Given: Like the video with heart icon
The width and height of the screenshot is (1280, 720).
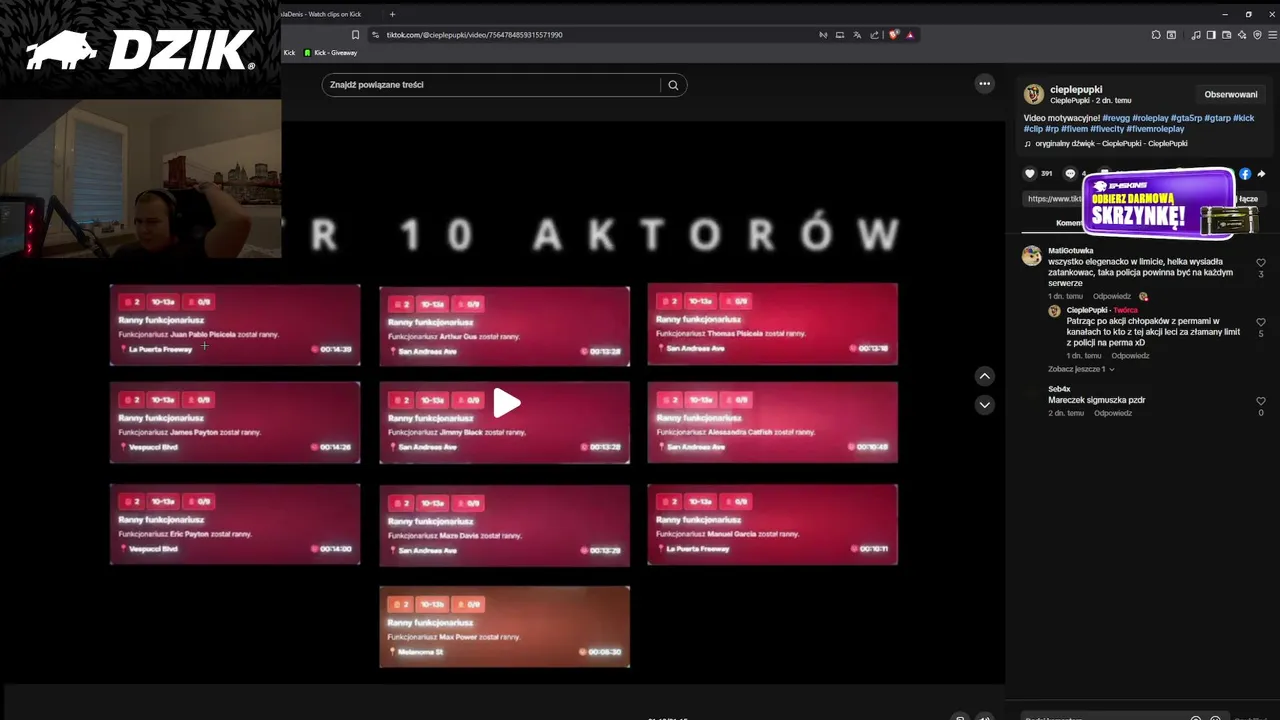Looking at the screenshot, I should 1030,173.
